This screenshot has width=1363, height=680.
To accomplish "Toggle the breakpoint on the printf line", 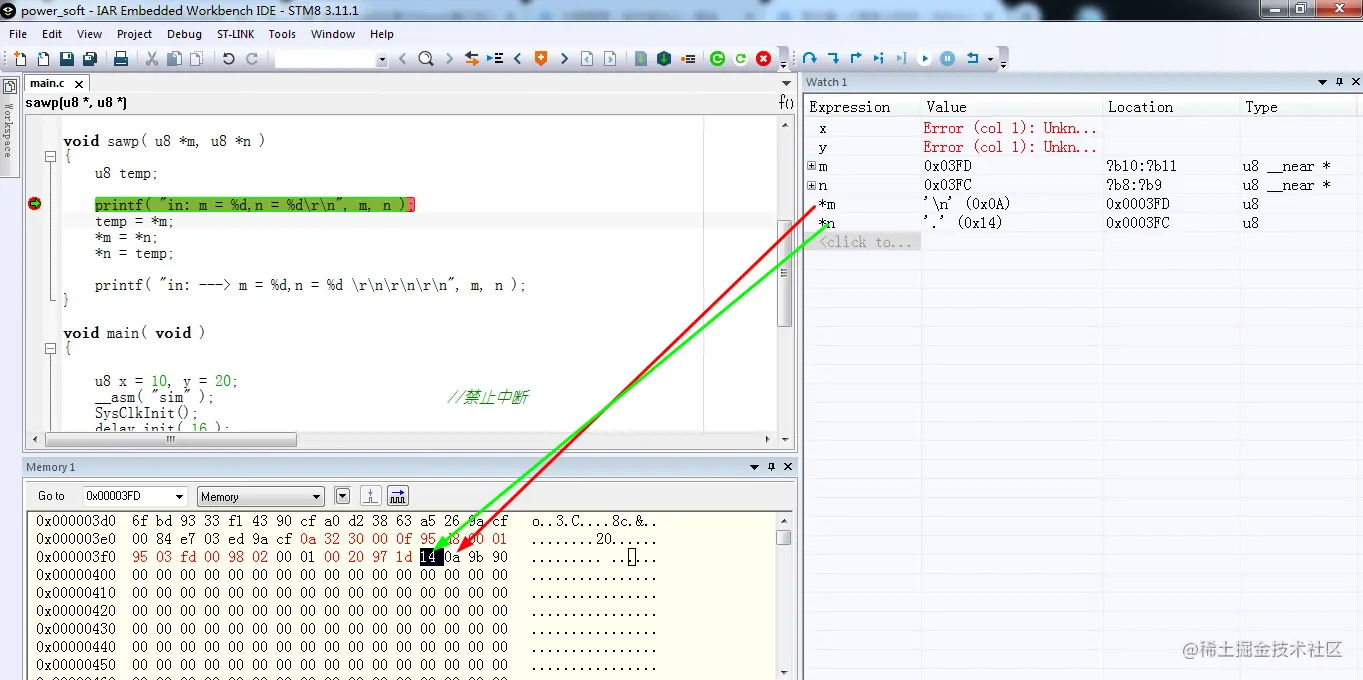I will (35, 204).
